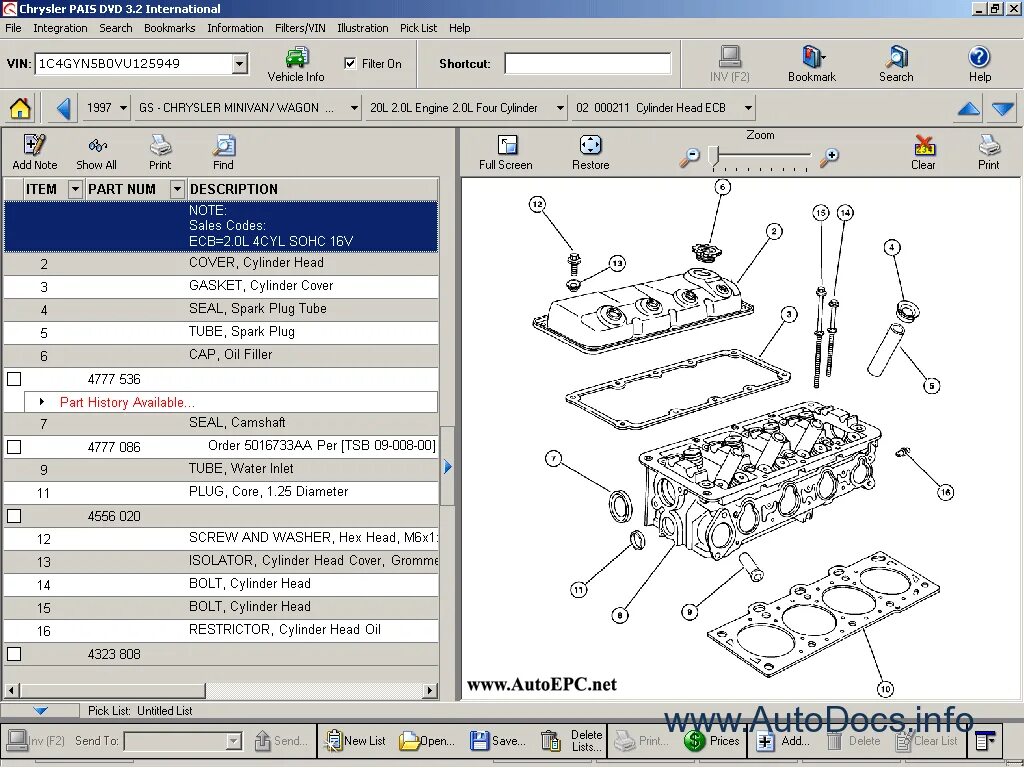Open the PART NUM column filter dropdown
The image size is (1024, 768).
point(177,189)
